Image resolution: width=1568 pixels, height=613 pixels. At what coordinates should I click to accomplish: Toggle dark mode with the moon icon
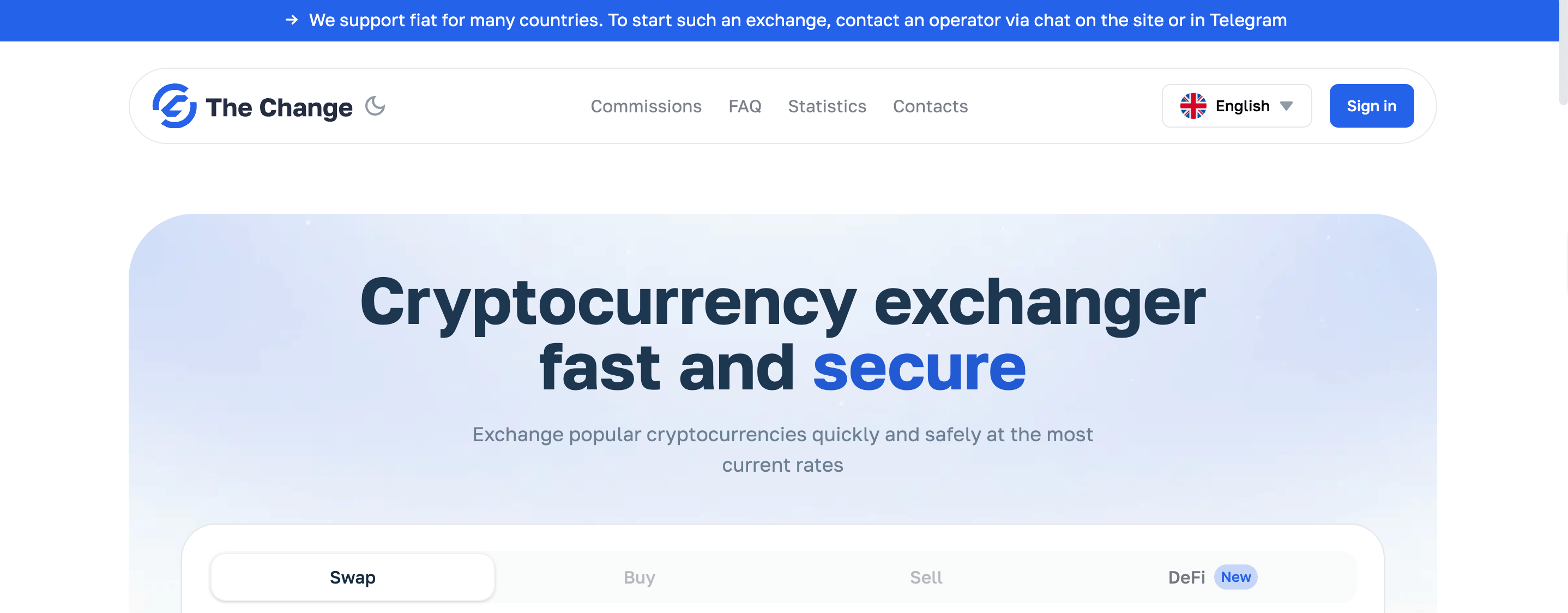click(375, 106)
